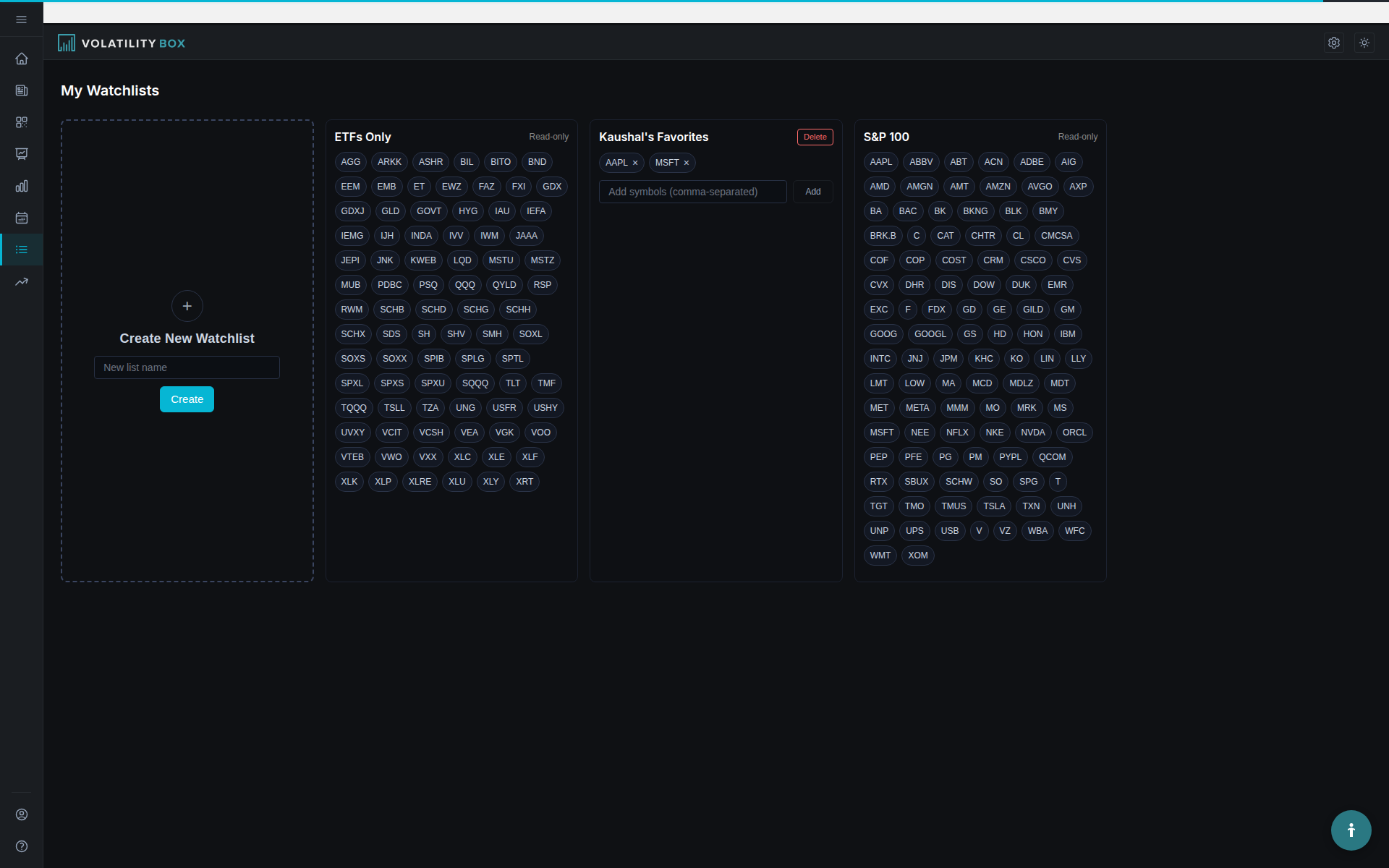The height and width of the screenshot is (868, 1389).
Task: Select the MSFT chip in S&P 100
Action: tap(882, 433)
